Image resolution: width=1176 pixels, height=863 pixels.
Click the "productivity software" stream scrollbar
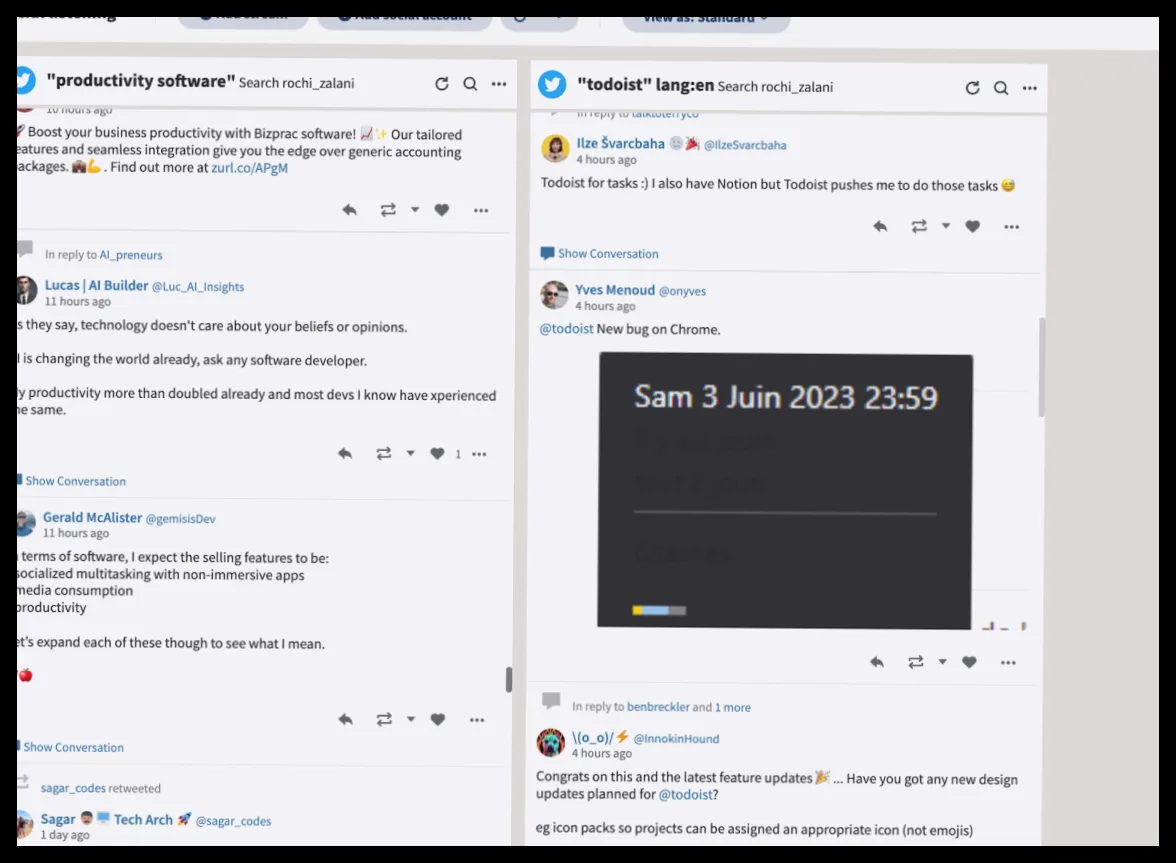509,679
